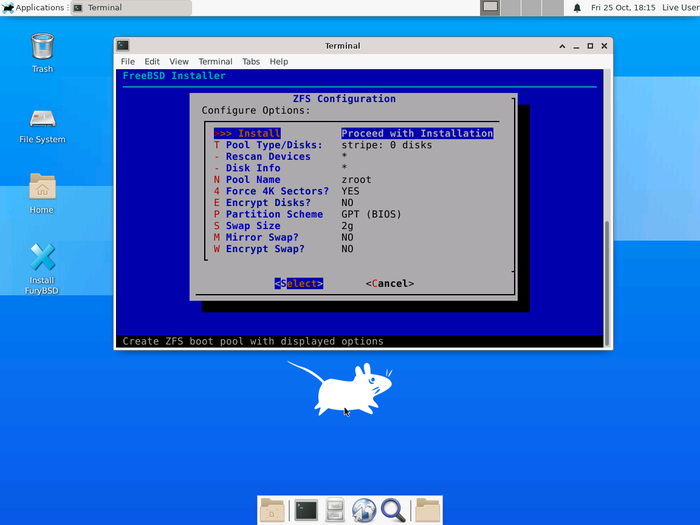700x525 pixels.
Task: Select the 'Rescan Devices' option
Action: point(262,156)
